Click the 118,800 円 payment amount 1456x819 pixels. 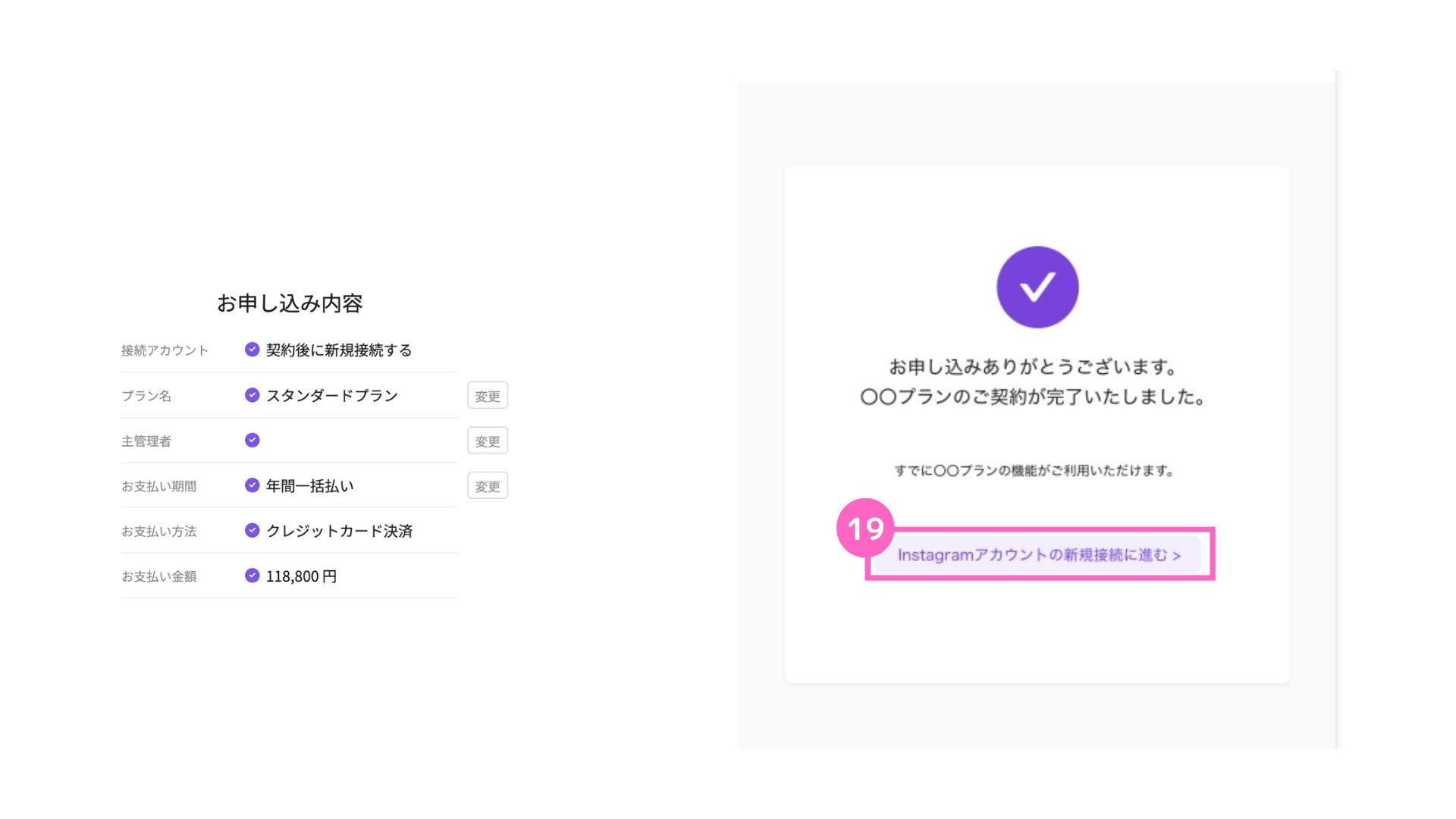click(x=301, y=576)
